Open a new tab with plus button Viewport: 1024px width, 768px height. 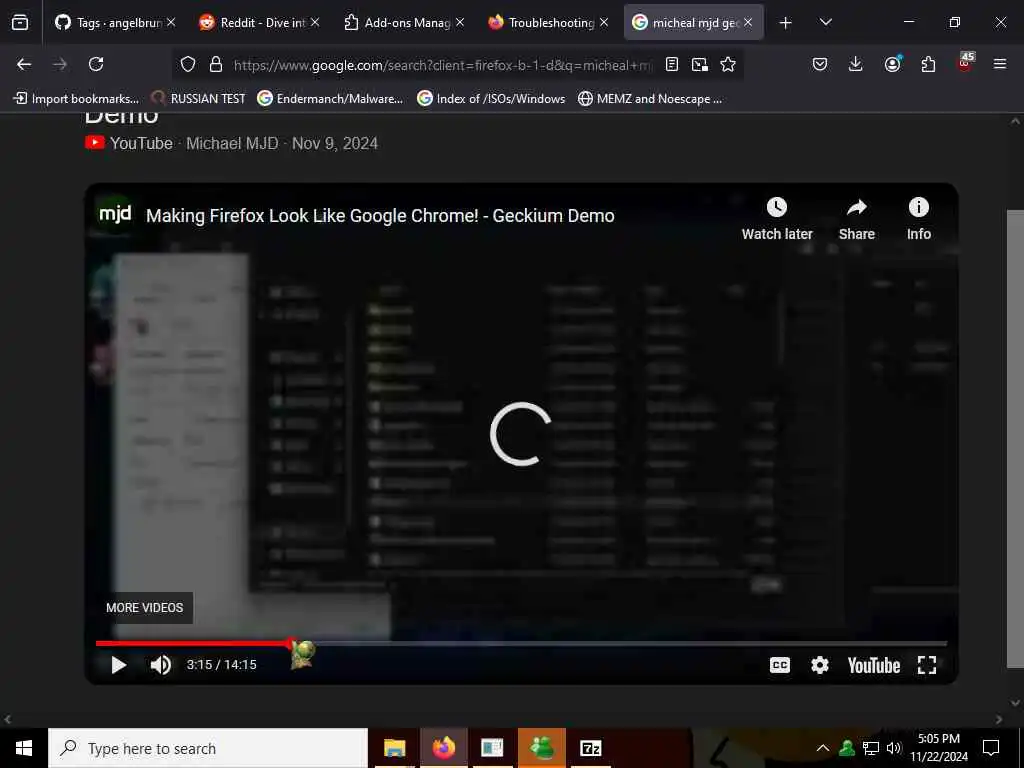786,23
